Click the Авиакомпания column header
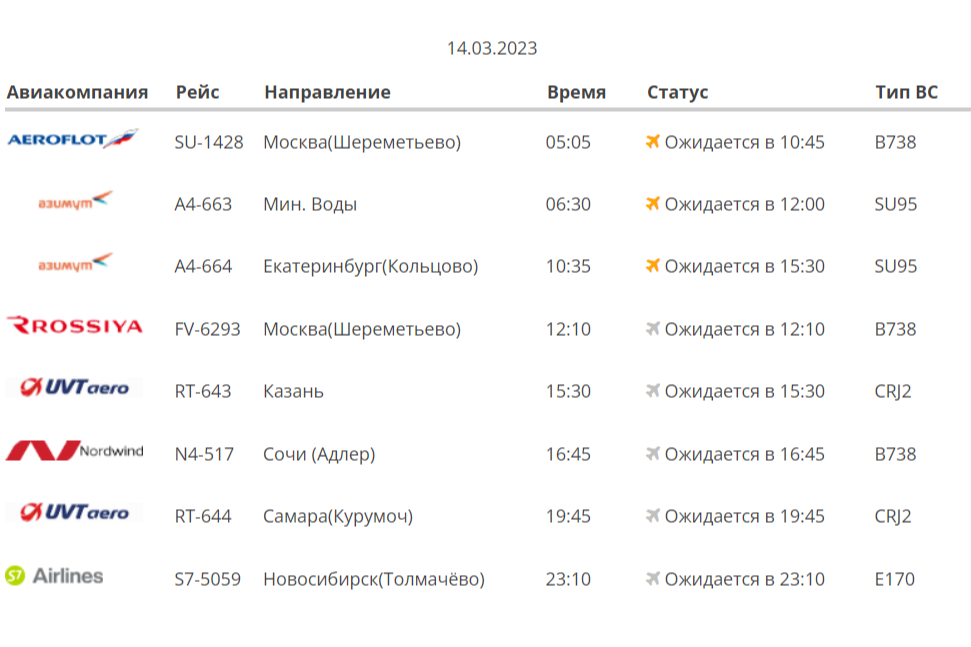This screenshot has height=647, width=971. pyautogui.click(x=77, y=92)
